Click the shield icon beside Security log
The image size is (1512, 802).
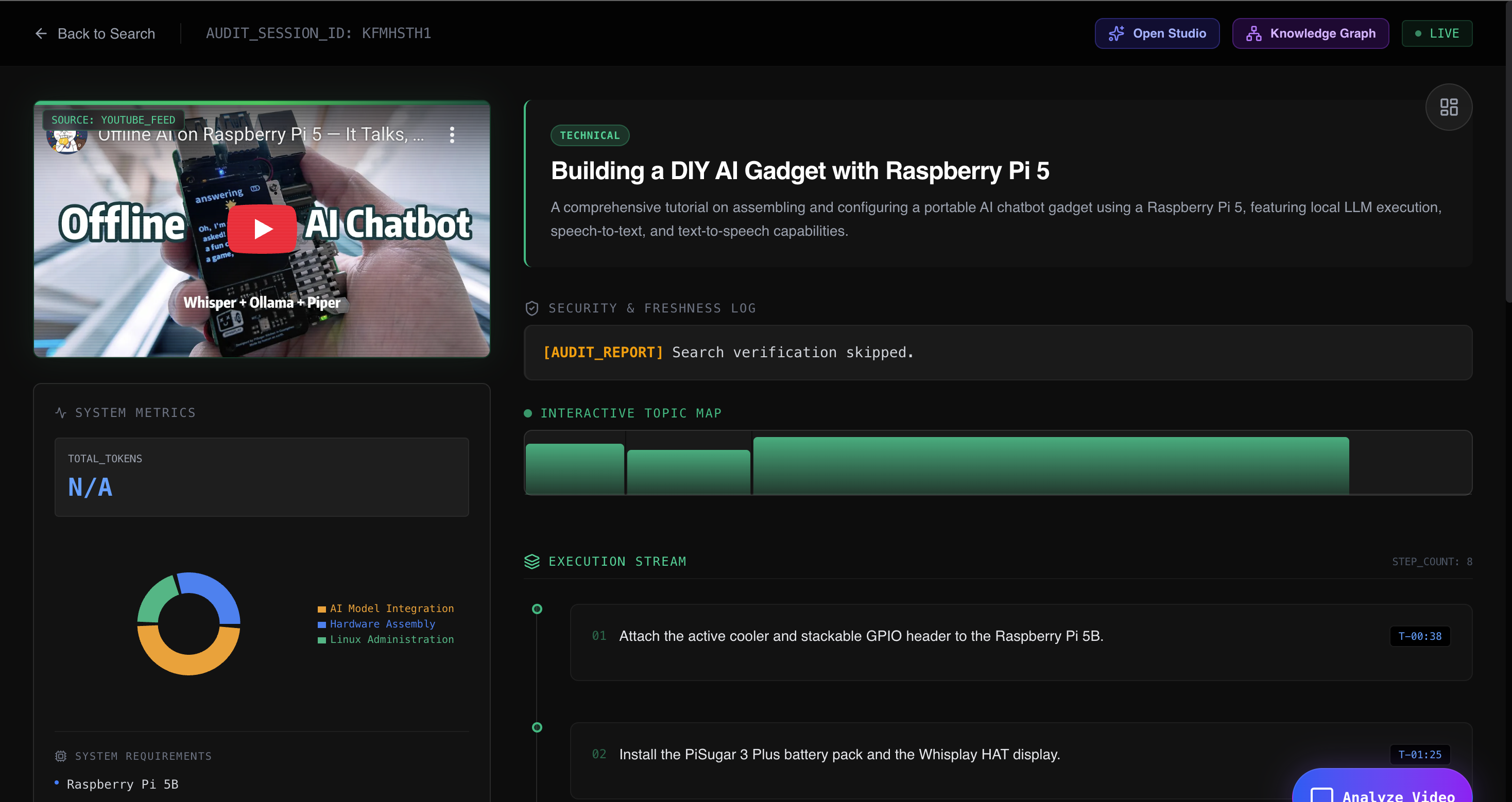531,308
